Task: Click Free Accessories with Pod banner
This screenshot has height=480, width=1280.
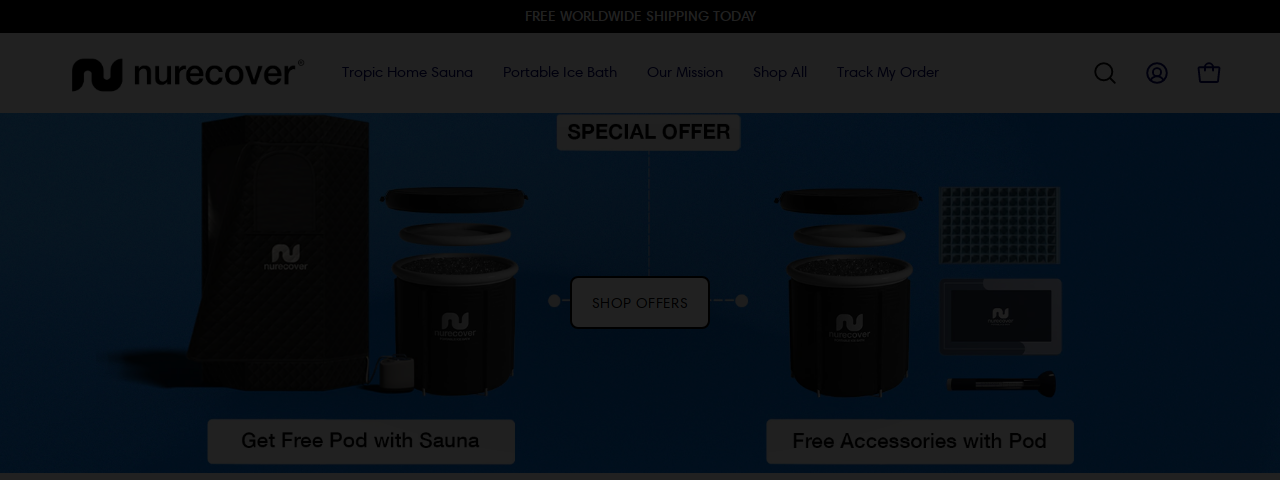Action: pos(920,441)
